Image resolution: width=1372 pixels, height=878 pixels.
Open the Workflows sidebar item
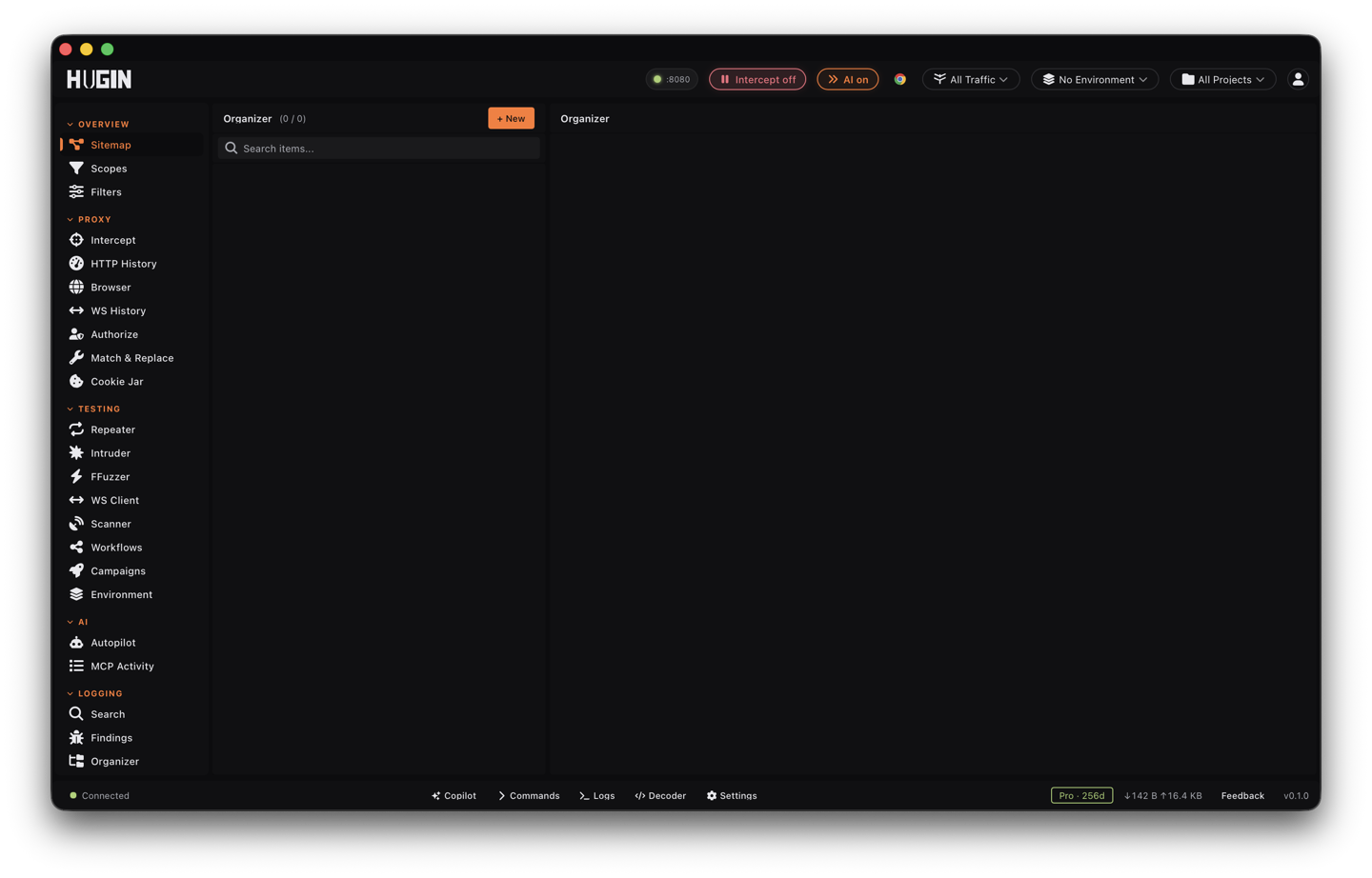click(131, 548)
